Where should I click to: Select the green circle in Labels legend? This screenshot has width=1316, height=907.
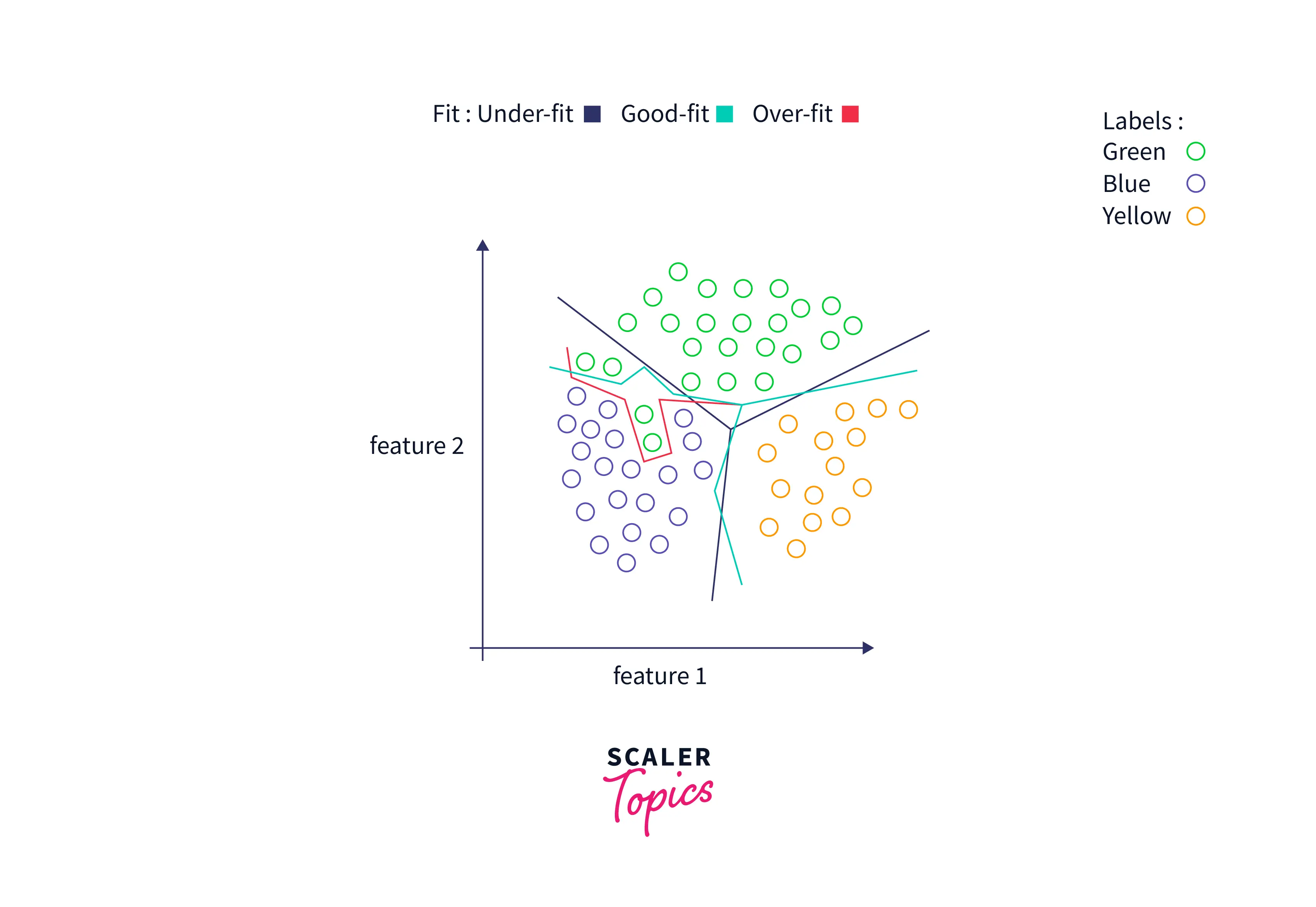1196,151
